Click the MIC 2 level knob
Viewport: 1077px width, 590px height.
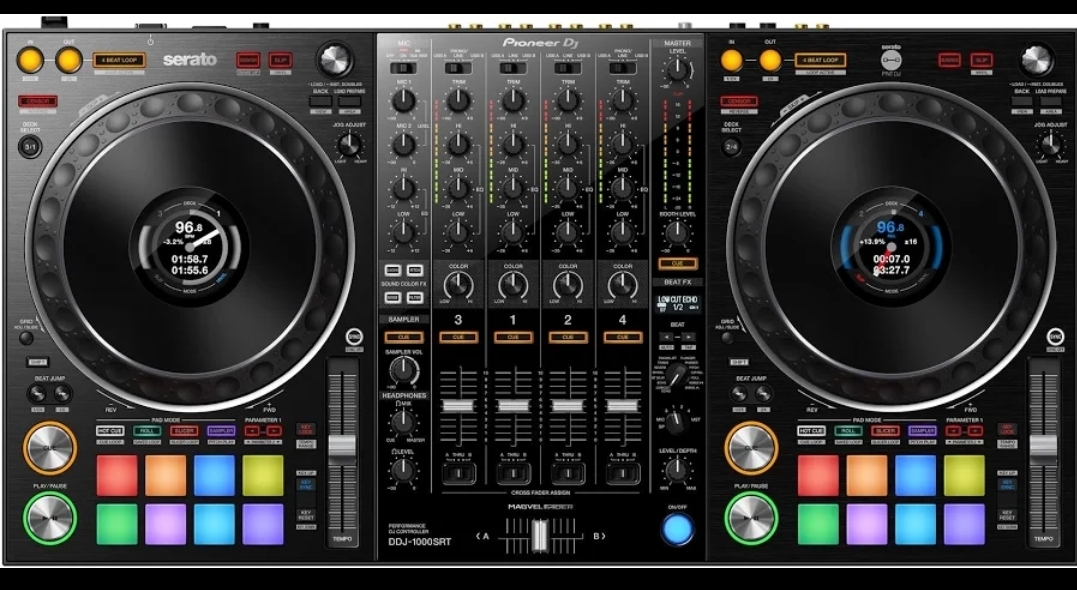click(x=403, y=144)
